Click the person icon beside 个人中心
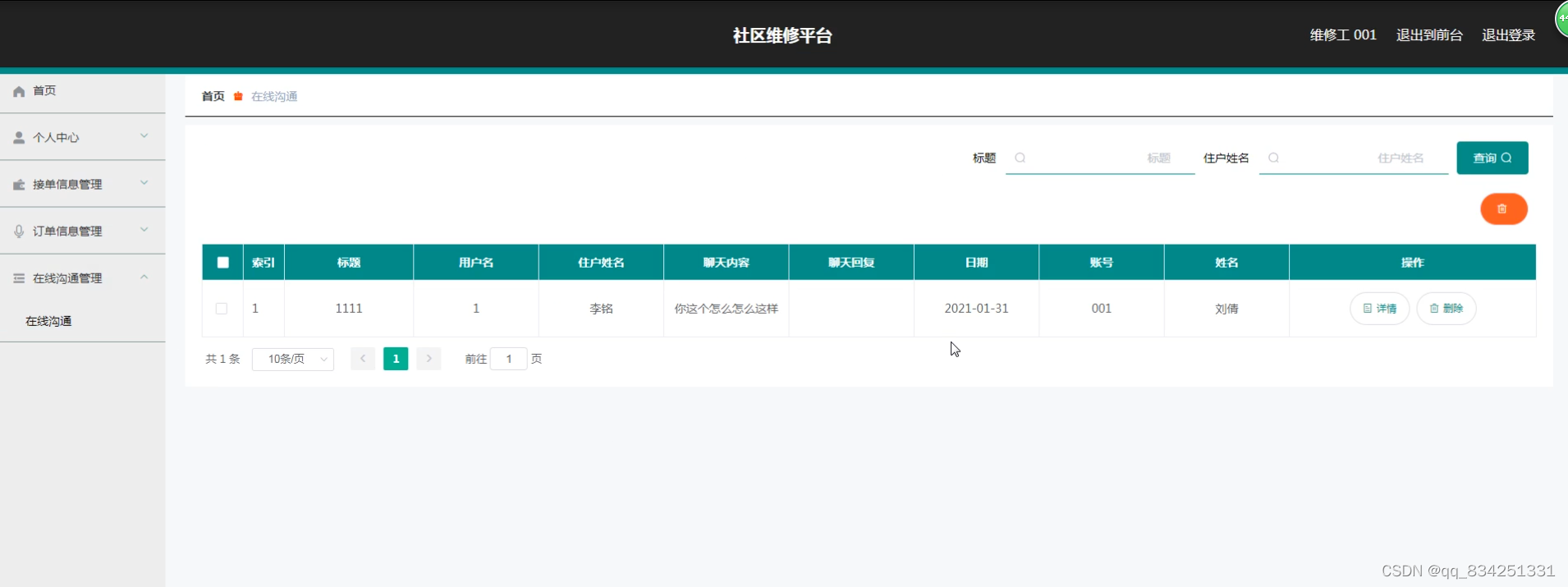This screenshot has width=1568, height=587. point(19,138)
